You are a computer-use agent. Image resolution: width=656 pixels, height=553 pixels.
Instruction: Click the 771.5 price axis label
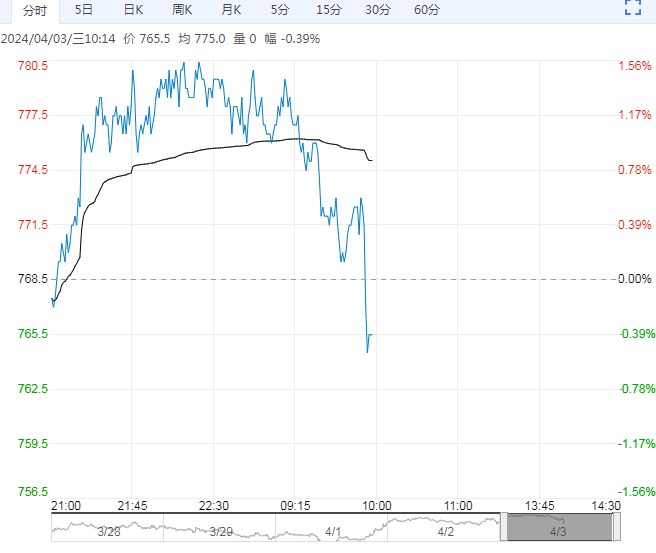click(x=33, y=225)
